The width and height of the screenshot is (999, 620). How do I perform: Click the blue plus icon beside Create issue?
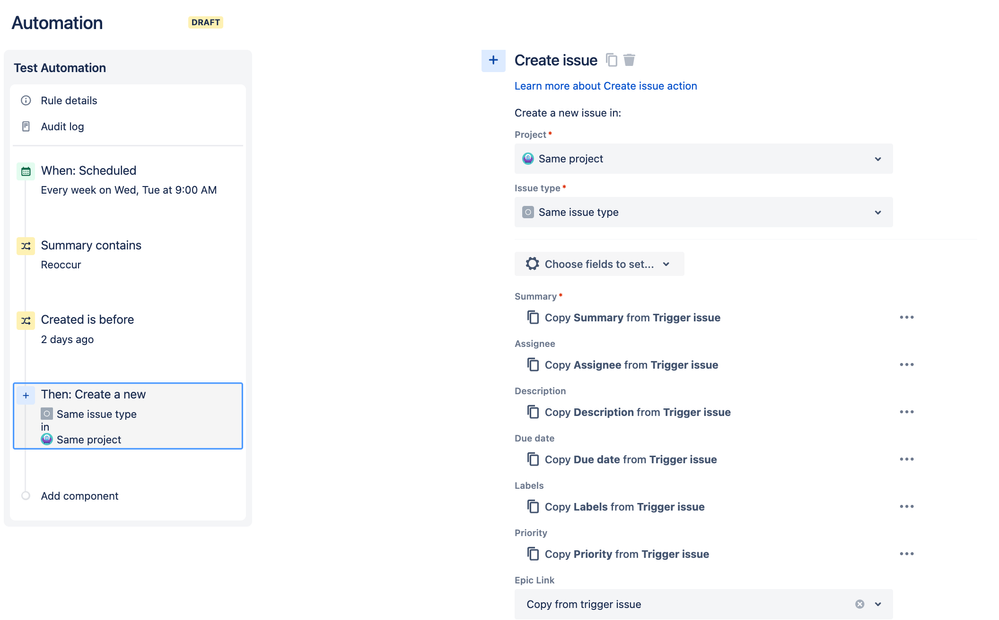pos(493,61)
